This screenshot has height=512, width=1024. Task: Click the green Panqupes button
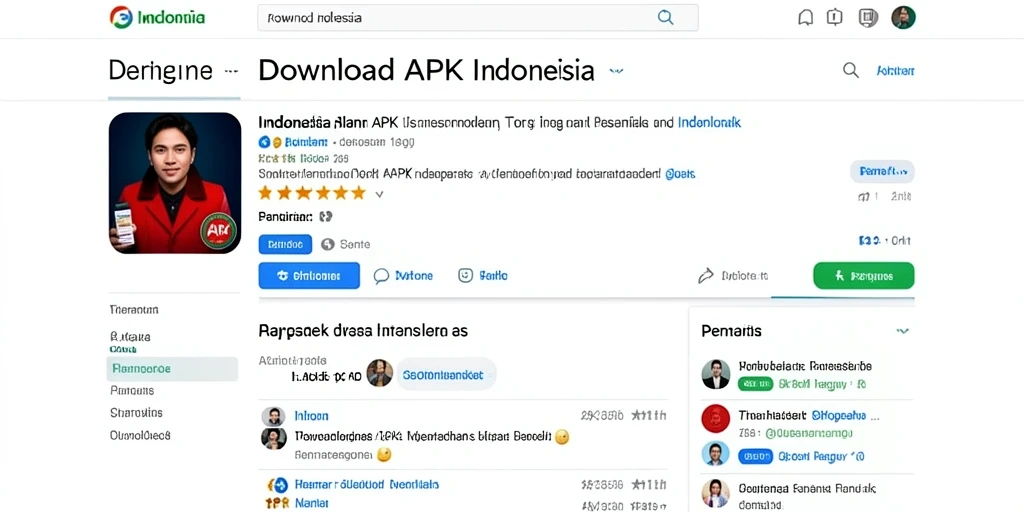tap(863, 276)
